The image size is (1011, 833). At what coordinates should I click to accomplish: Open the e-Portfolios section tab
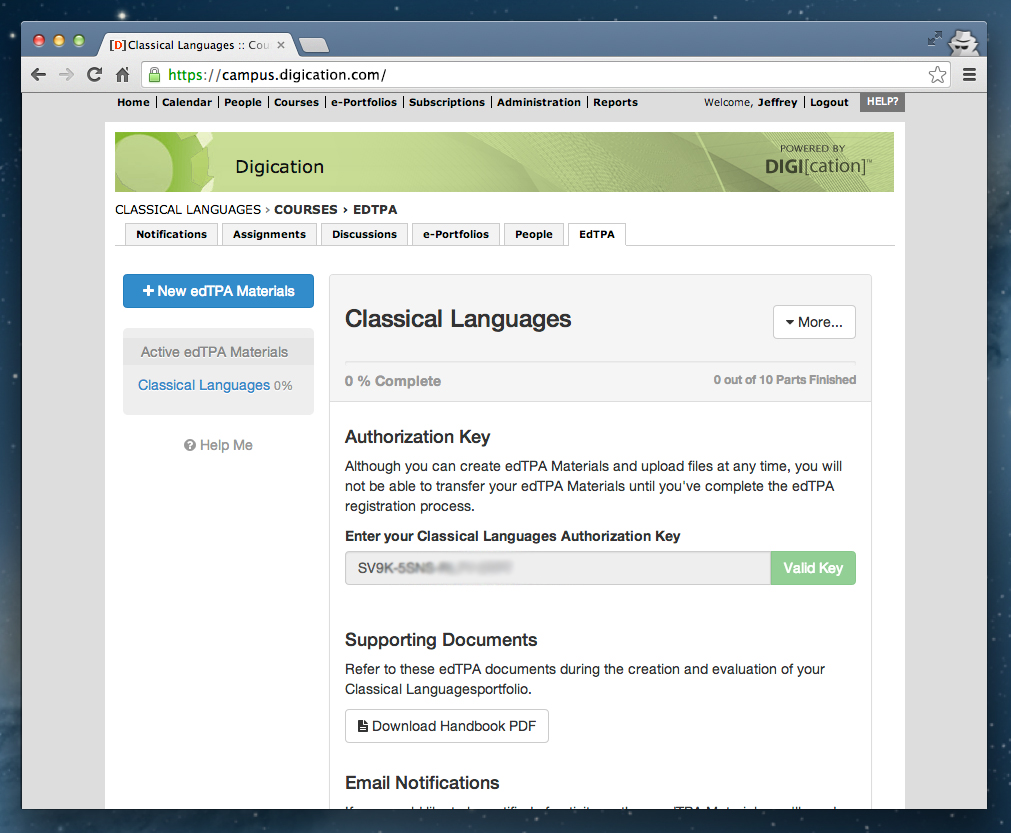coord(455,234)
